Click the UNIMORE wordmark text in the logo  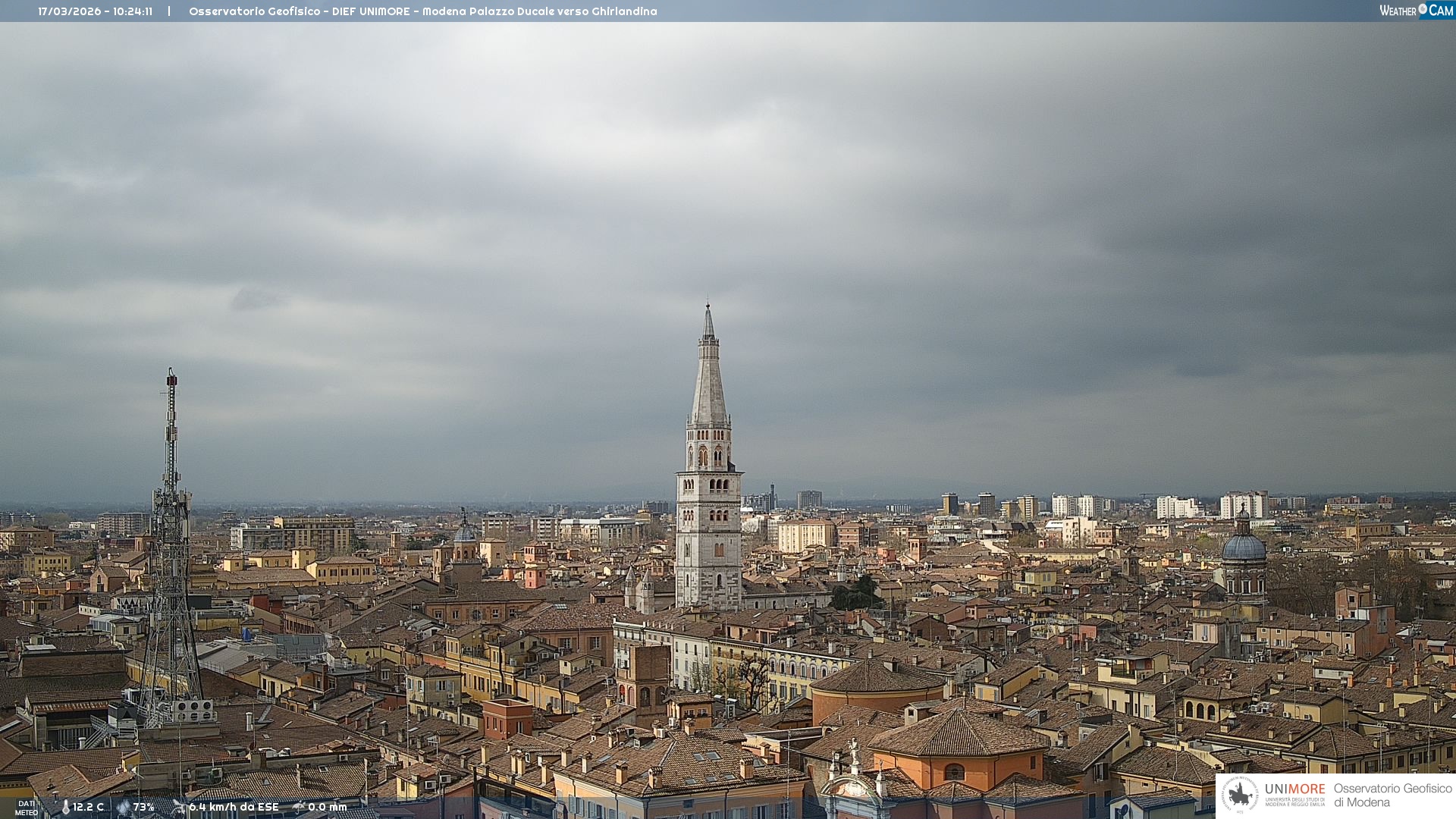point(1294,789)
